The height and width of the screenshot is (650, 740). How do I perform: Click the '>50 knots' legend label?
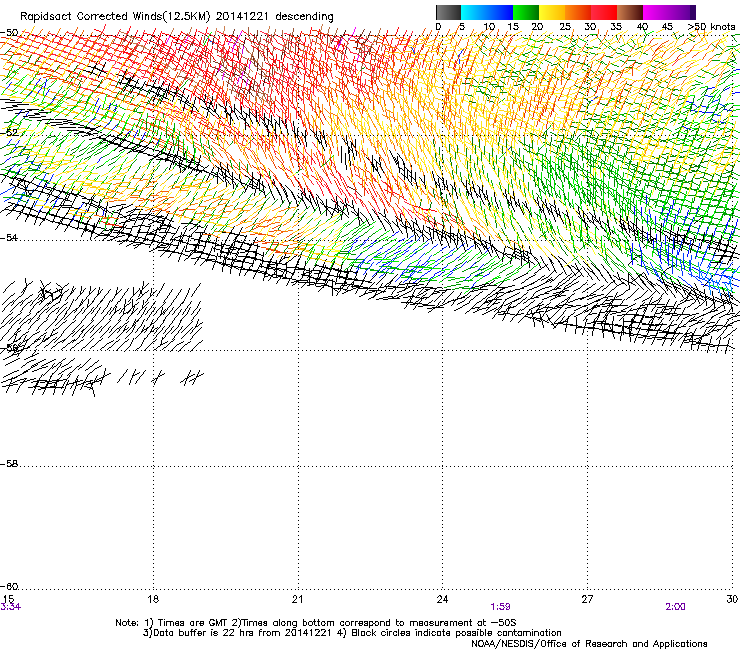(711, 27)
